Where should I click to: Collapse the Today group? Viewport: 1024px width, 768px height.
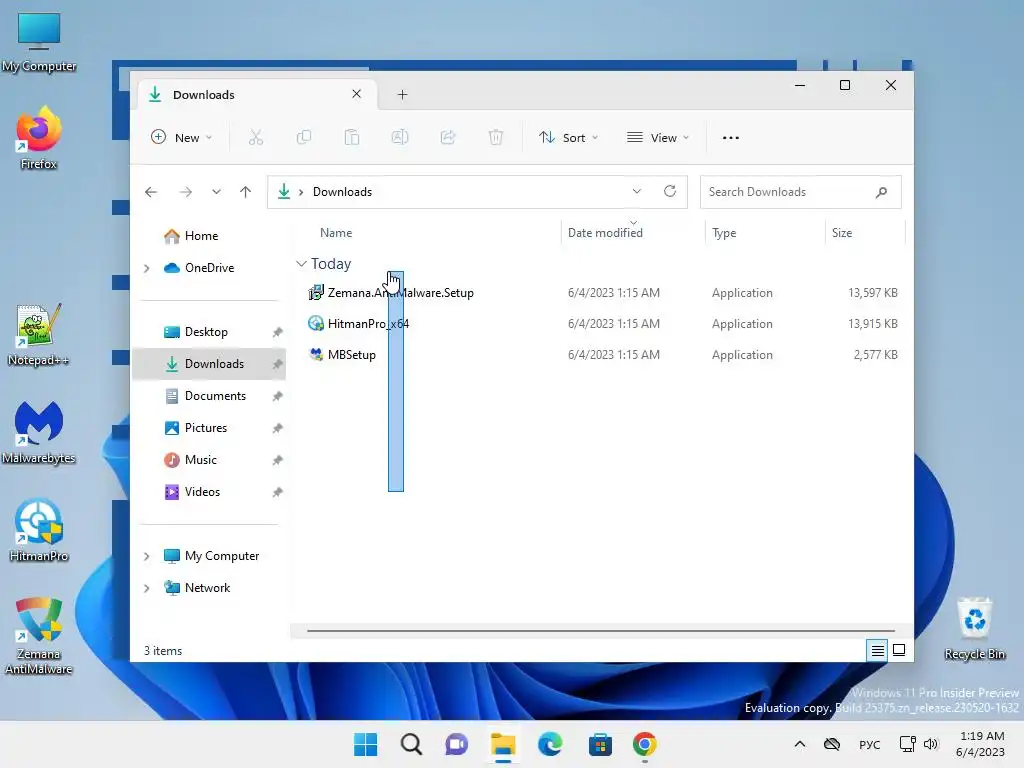(301, 264)
